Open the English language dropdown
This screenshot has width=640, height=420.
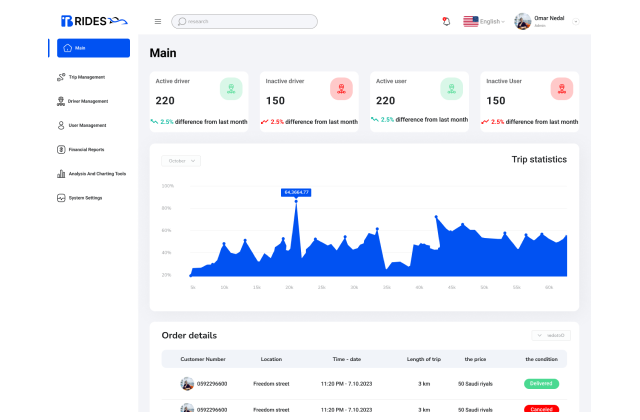[484, 21]
